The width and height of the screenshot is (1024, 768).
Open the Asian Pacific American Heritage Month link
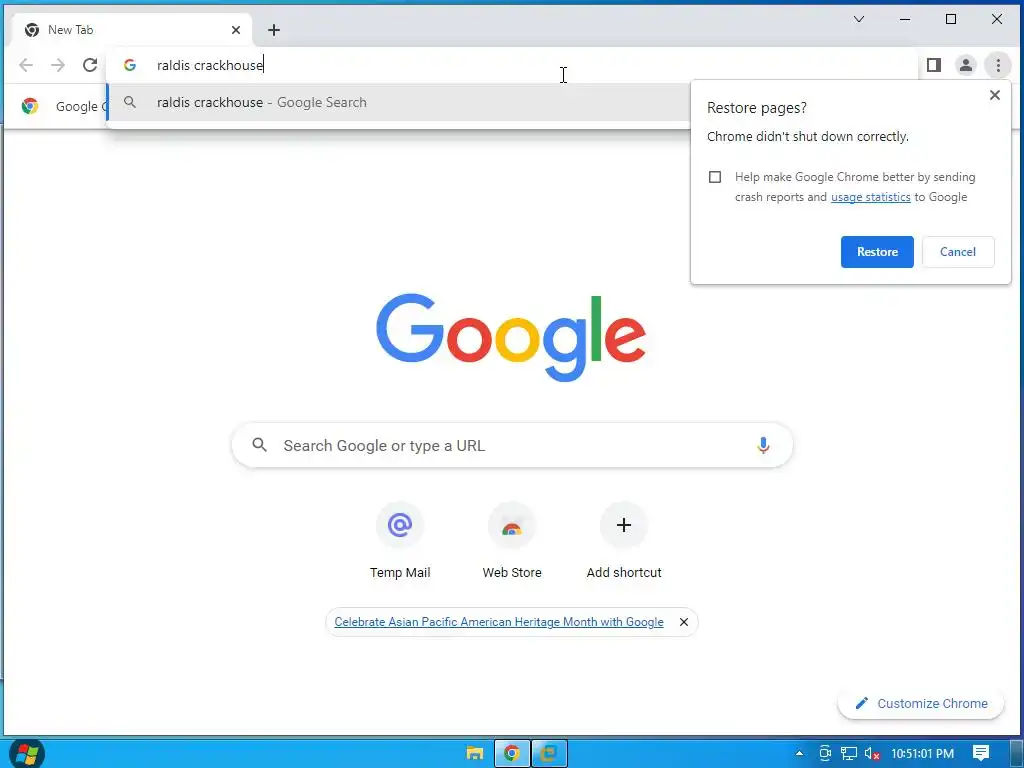[x=499, y=622]
